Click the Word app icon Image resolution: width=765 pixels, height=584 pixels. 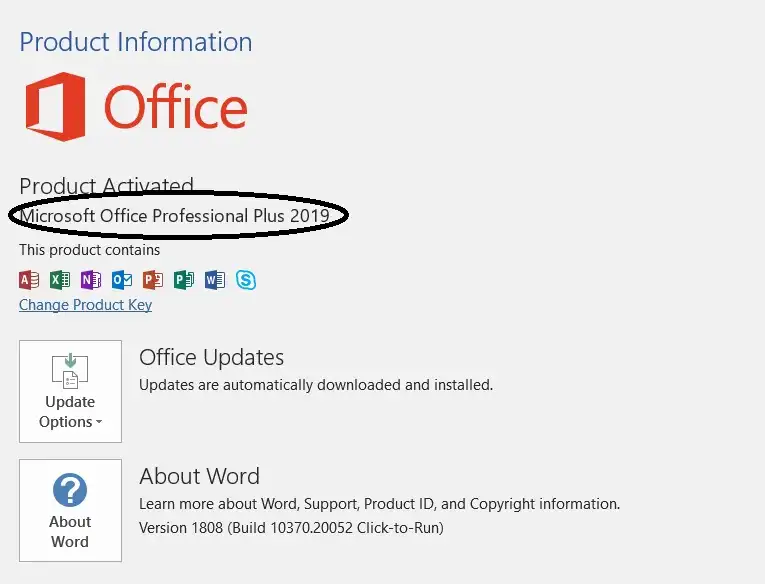point(215,280)
